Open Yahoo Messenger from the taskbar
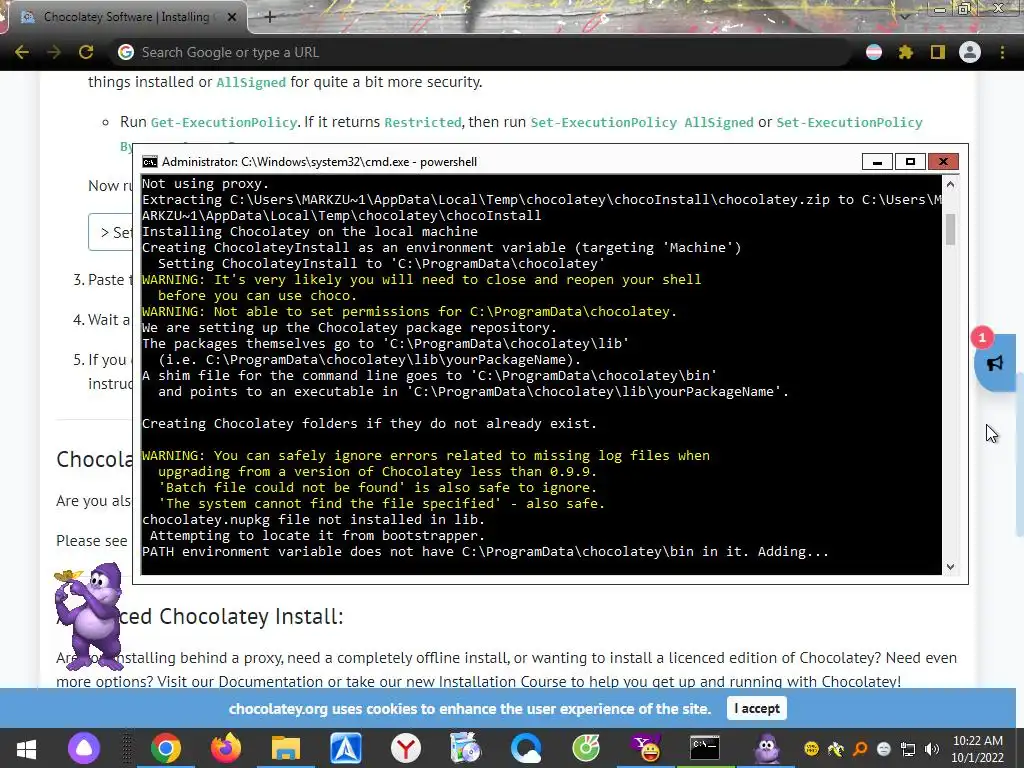This screenshot has height=768, width=1024. coord(646,748)
